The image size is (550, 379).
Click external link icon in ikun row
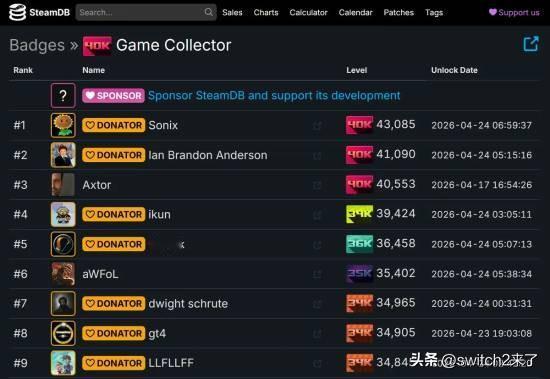pos(317,215)
